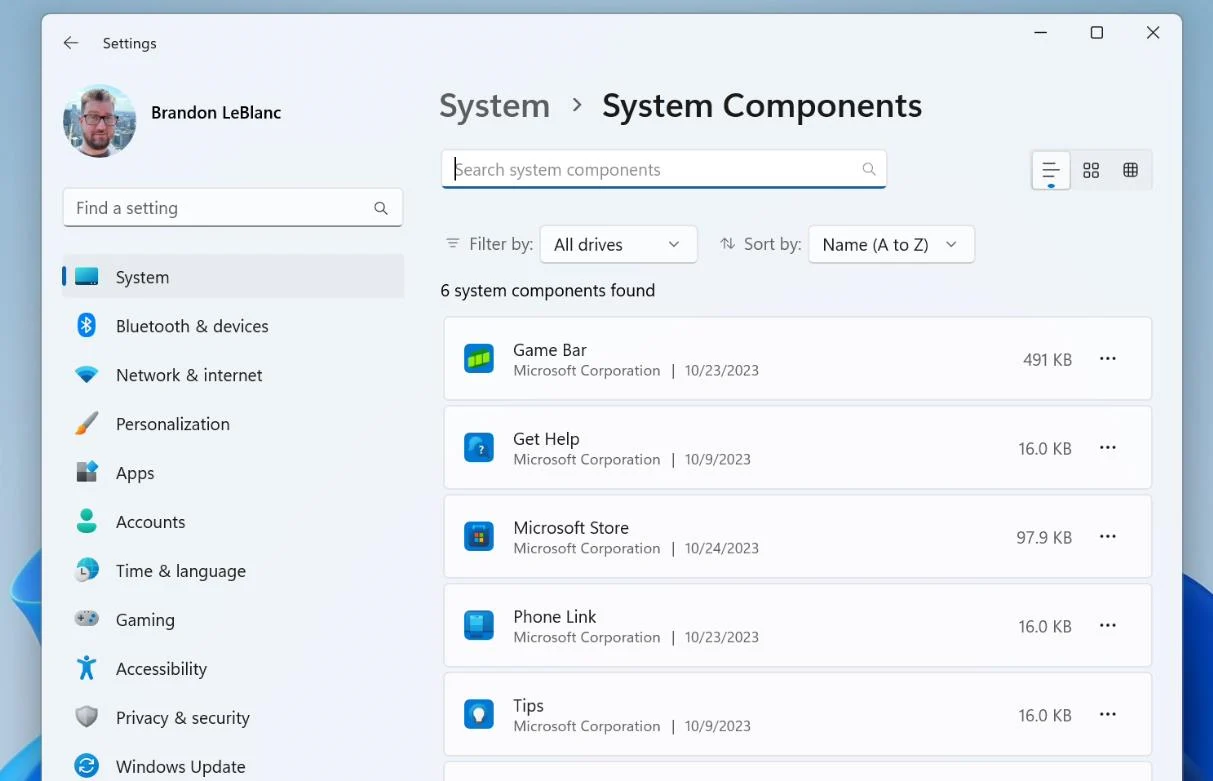This screenshot has height=781, width=1213.
Task: Click the Privacy & security shield icon
Action: pyautogui.click(x=87, y=717)
